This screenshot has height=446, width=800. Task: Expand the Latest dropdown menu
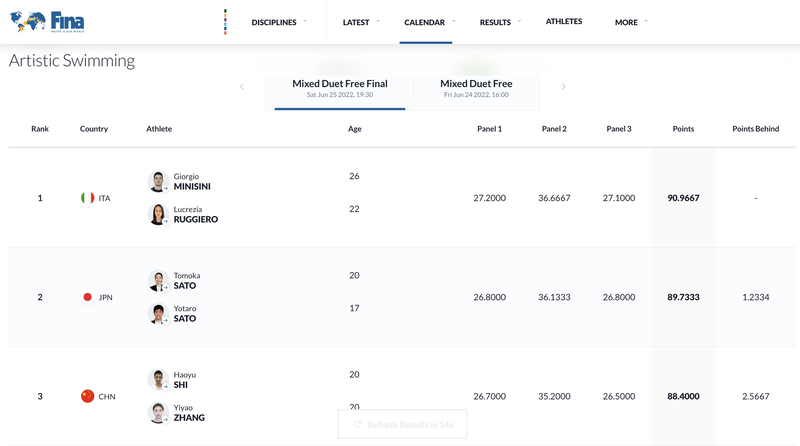(361, 22)
